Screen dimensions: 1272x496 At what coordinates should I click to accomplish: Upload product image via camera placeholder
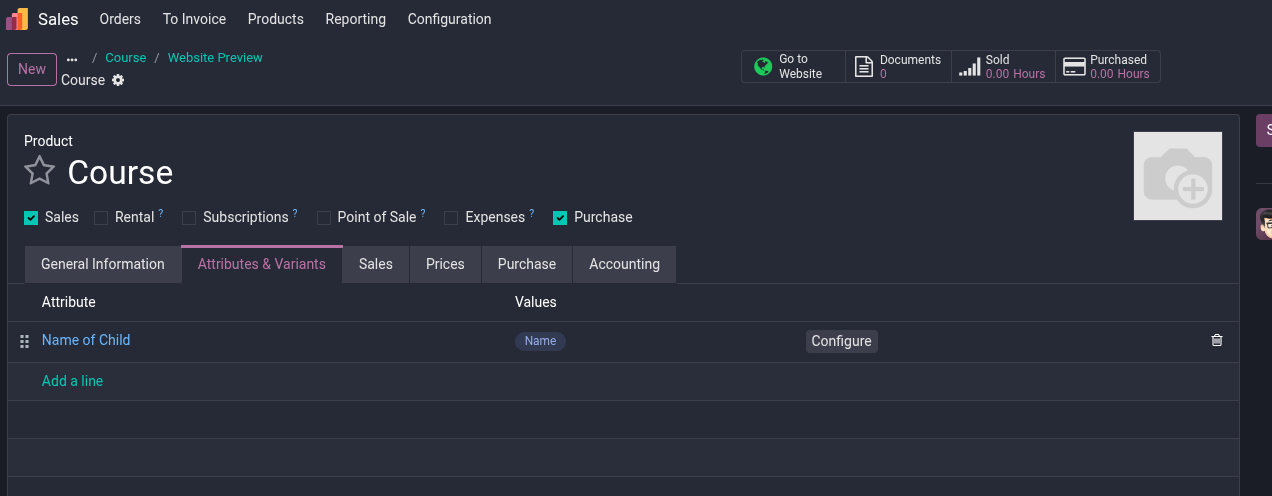click(1177, 176)
